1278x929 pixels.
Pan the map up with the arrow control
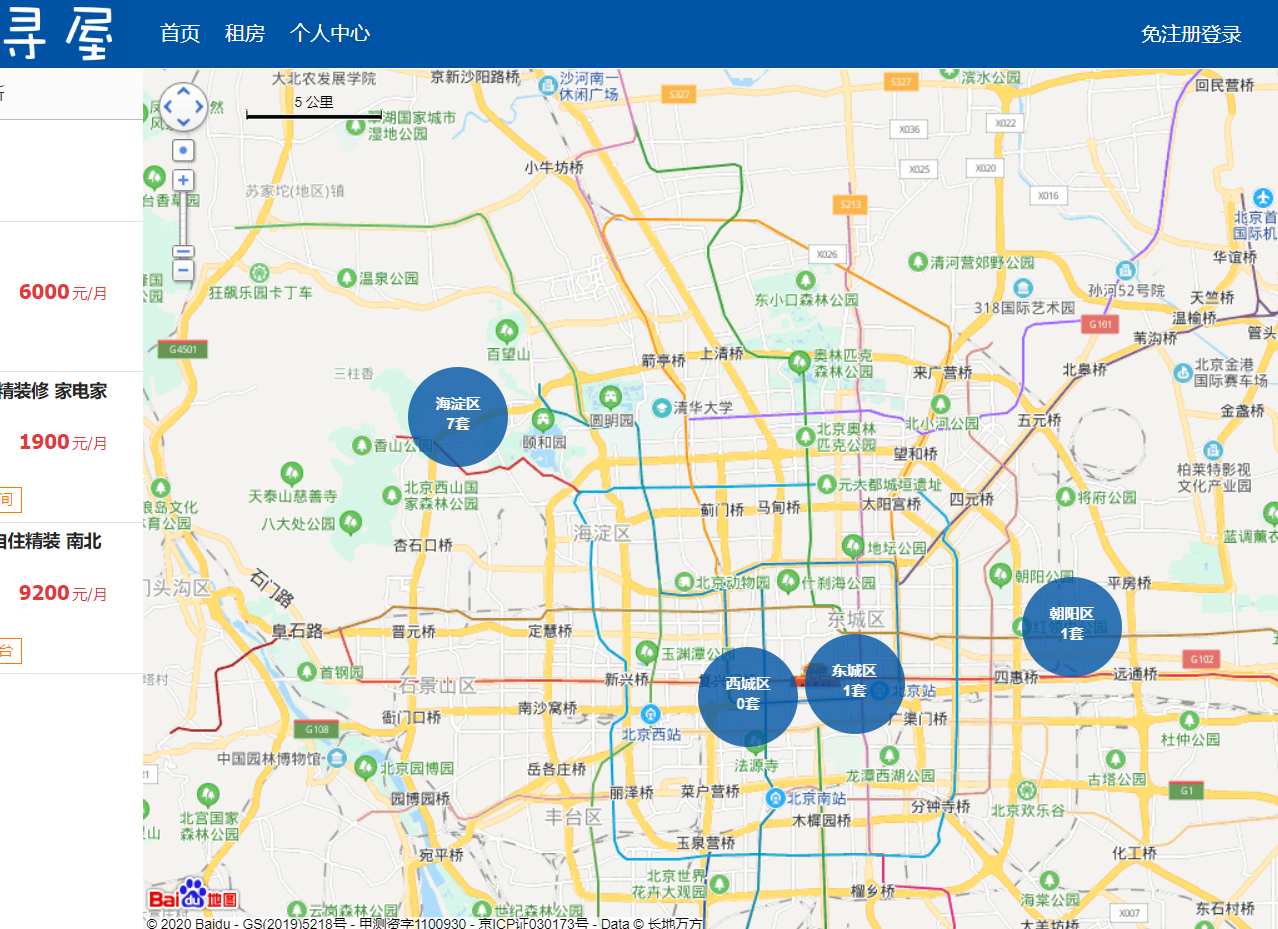pos(183,92)
